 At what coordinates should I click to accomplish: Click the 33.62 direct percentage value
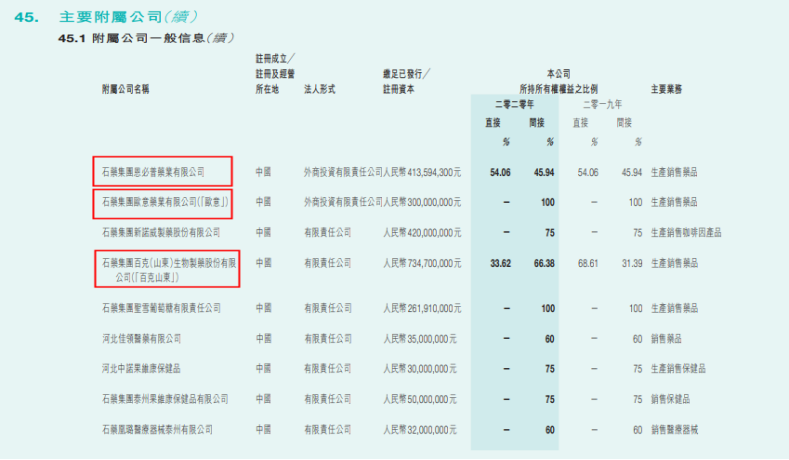pos(500,263)
